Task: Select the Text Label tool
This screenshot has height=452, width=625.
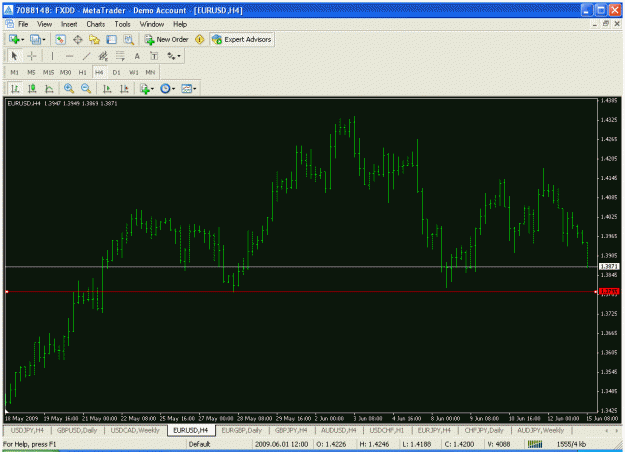Action: tap(154, 56)
